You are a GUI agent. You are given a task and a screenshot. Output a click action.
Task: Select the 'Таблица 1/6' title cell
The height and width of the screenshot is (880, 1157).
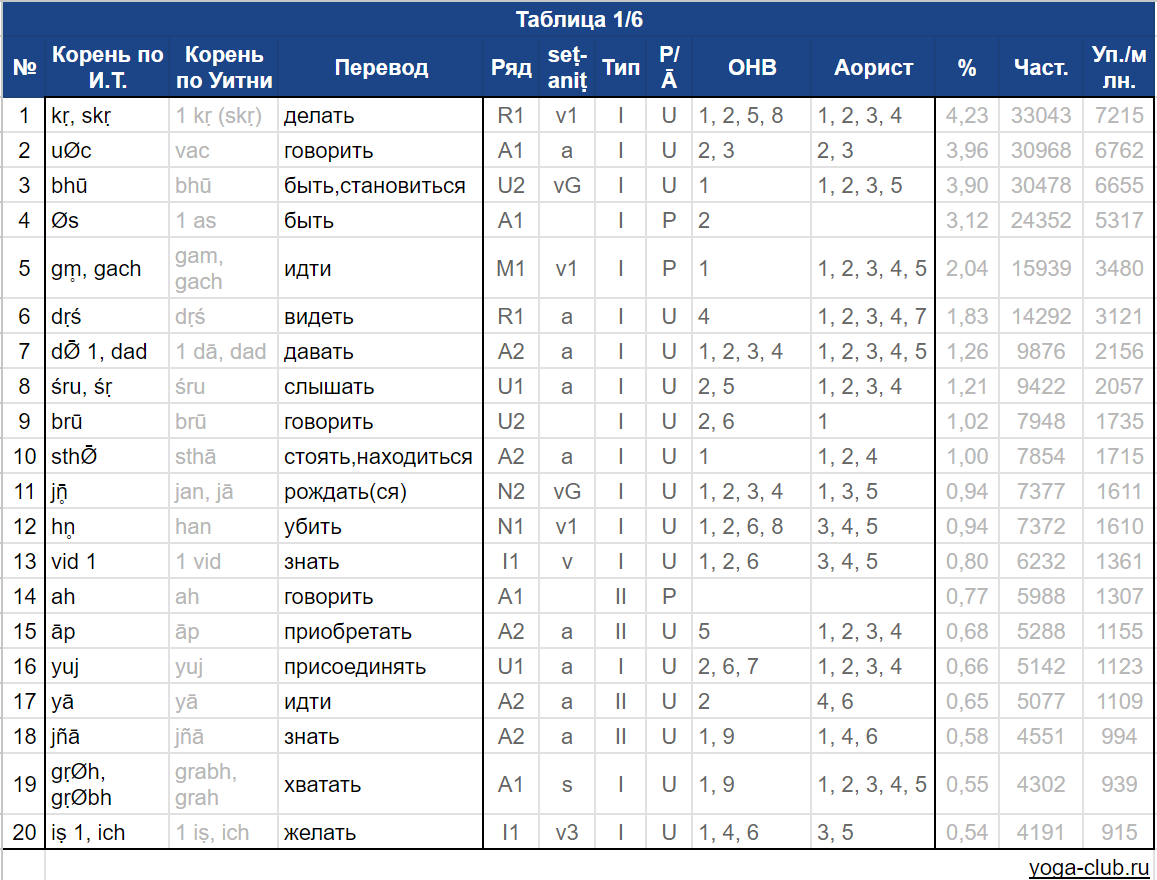coord(578,19)
